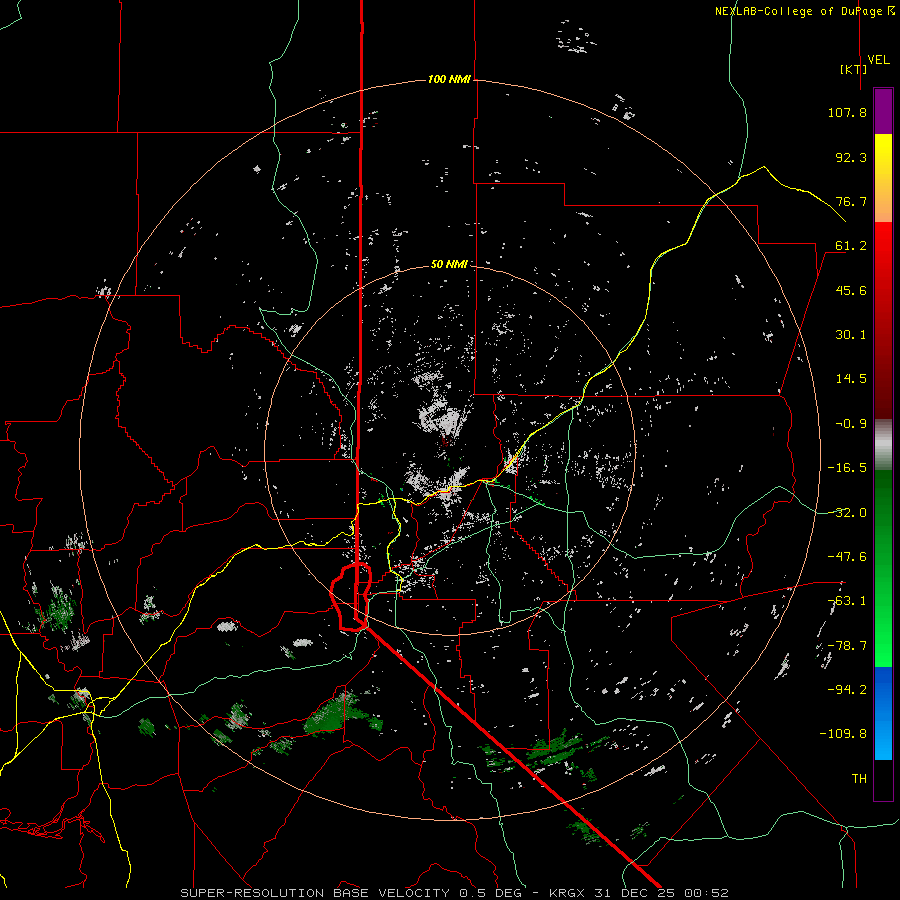Click the thick red polygon outline near radar center
The width and height of the screenshot is (900, 900).
(x=351, y=597)
